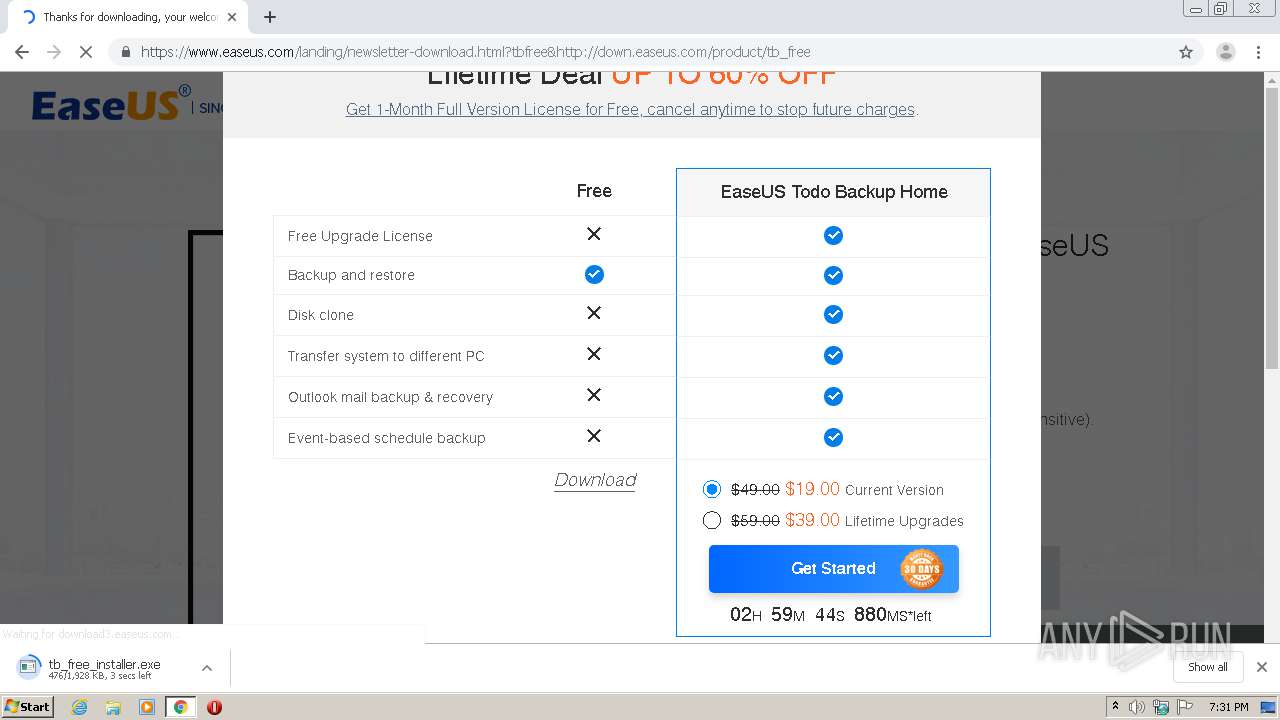Go back to the previous page
The image size is (1280, 720).
click(22, 52)
